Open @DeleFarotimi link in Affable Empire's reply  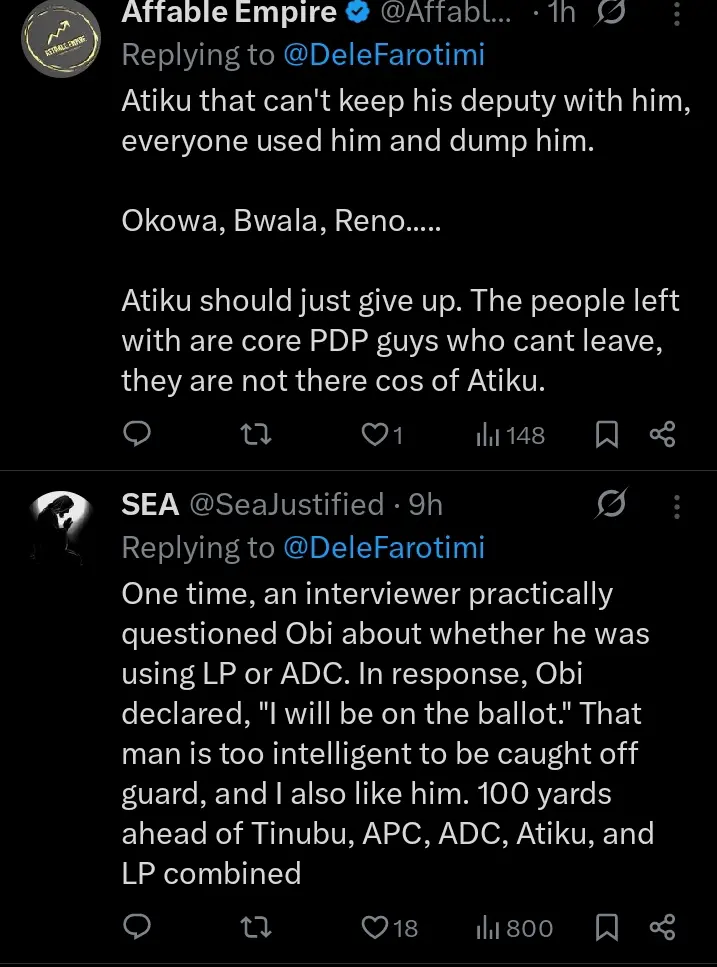(384, 55)
